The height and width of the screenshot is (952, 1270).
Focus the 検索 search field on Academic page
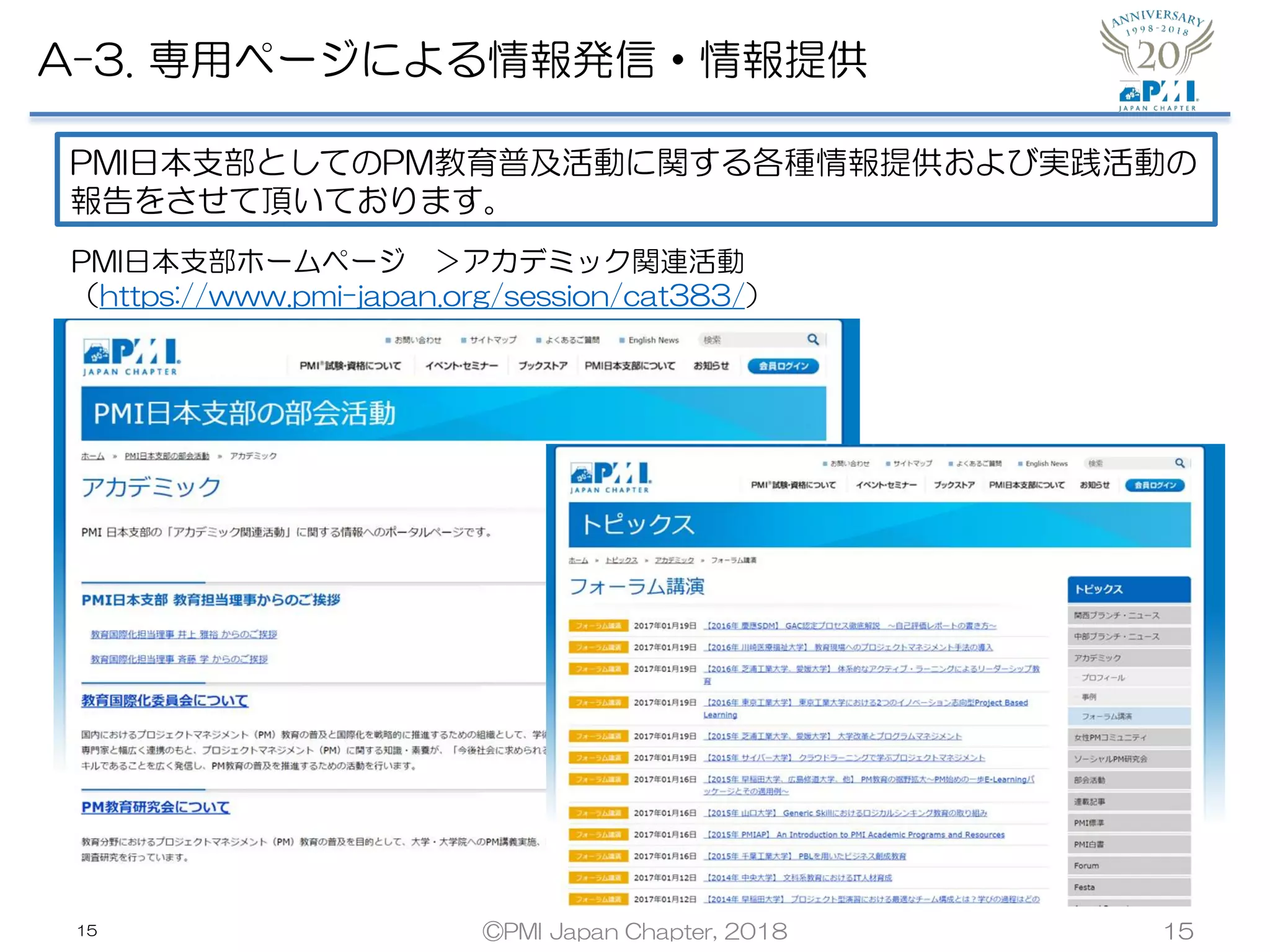[x=752, y=340]
